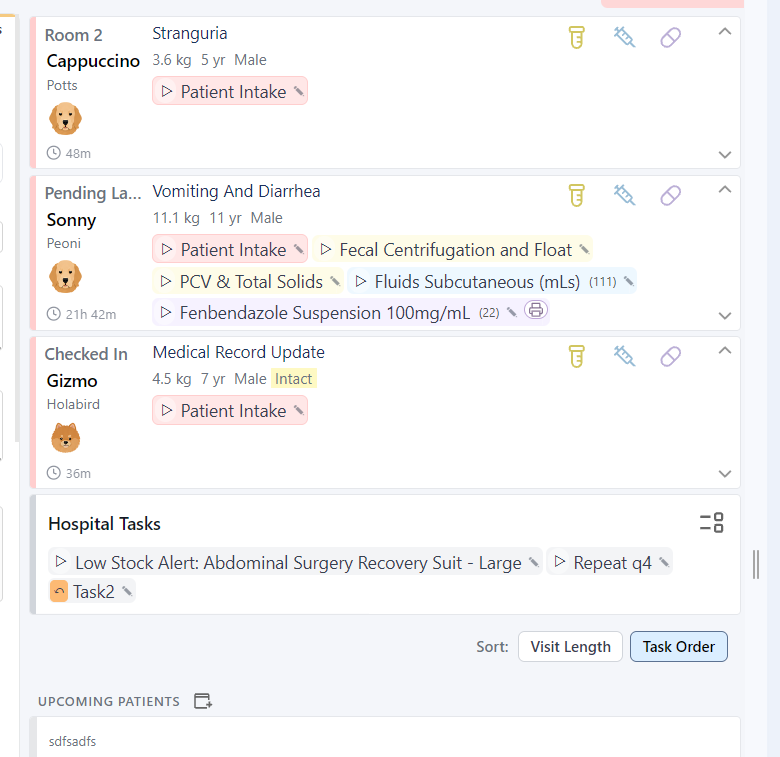This screenshot has width=780, height=757.
Task: Collapse Cappuccino's card with the up chevron
Action: [725, 32]
